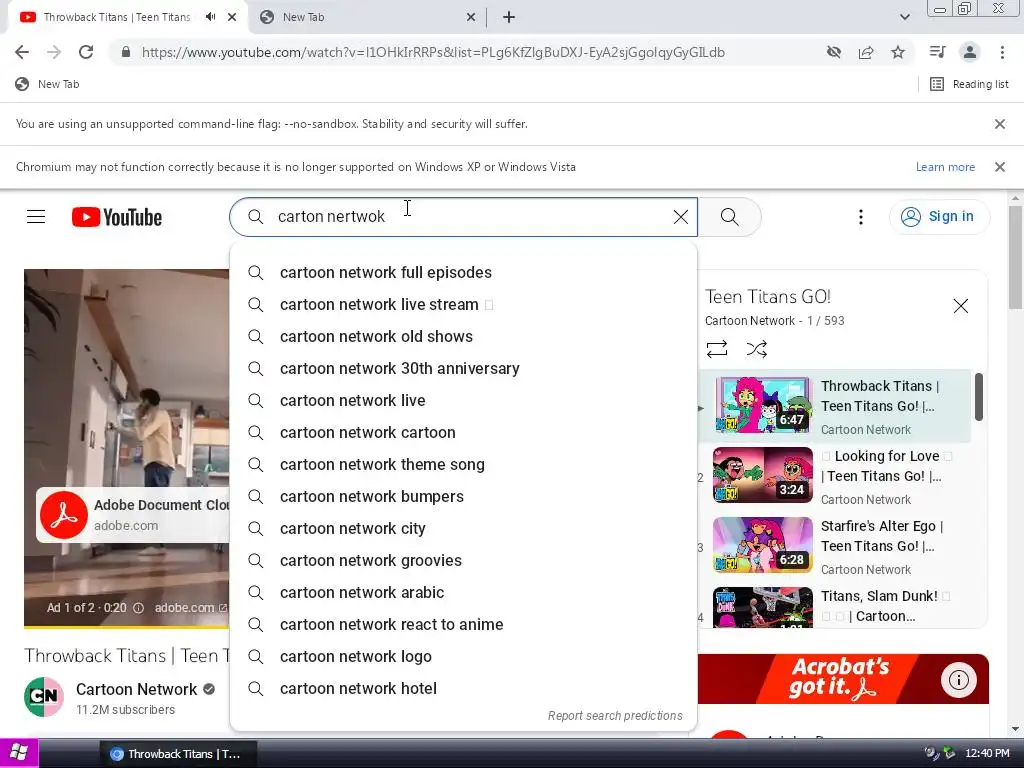The height and width of the screenshot is (768, 1024).
Task: Open the Chromium profile avatar
Action: 970,52
